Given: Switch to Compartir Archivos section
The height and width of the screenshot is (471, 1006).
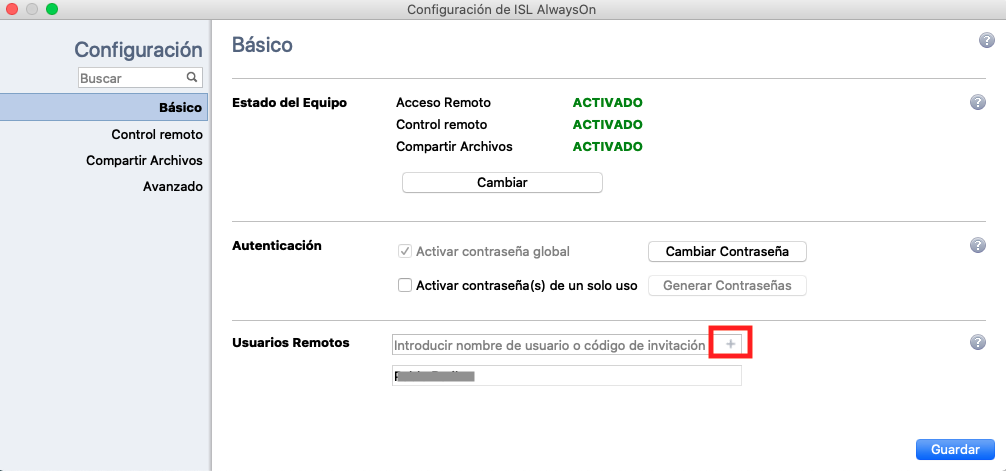Looking at the screenshot, I should click(144, 160).
